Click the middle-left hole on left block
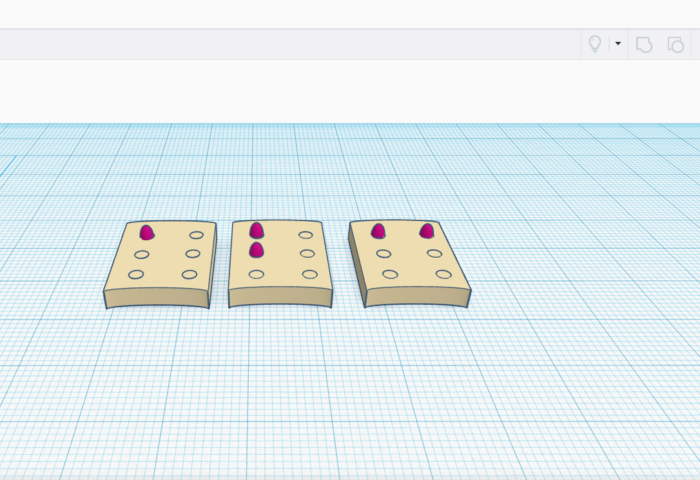700x480 pixels. (x=141, y=254)
